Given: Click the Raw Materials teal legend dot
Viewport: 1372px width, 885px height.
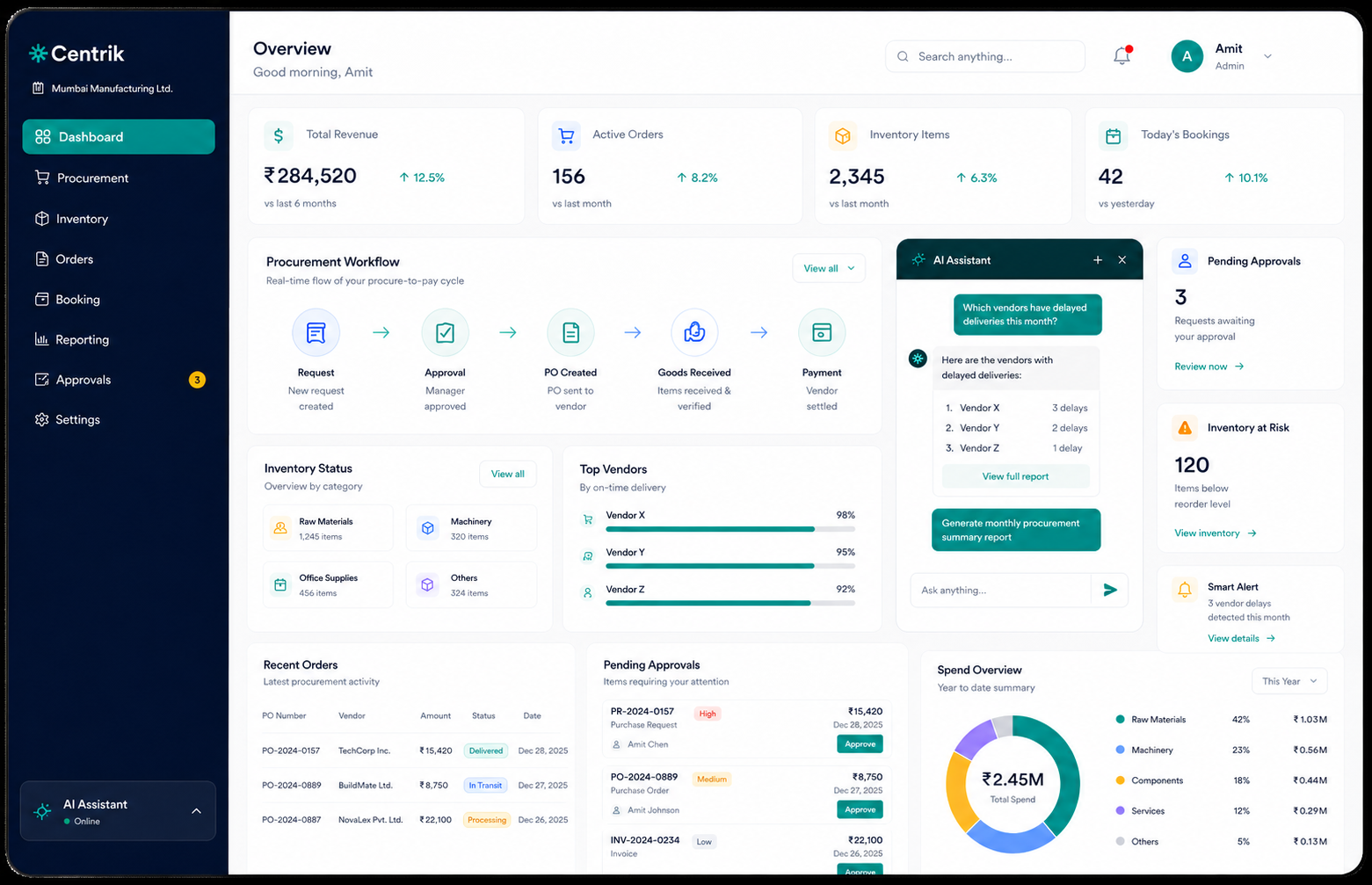Looking at the screenshot, I should tap(1120, 719).
